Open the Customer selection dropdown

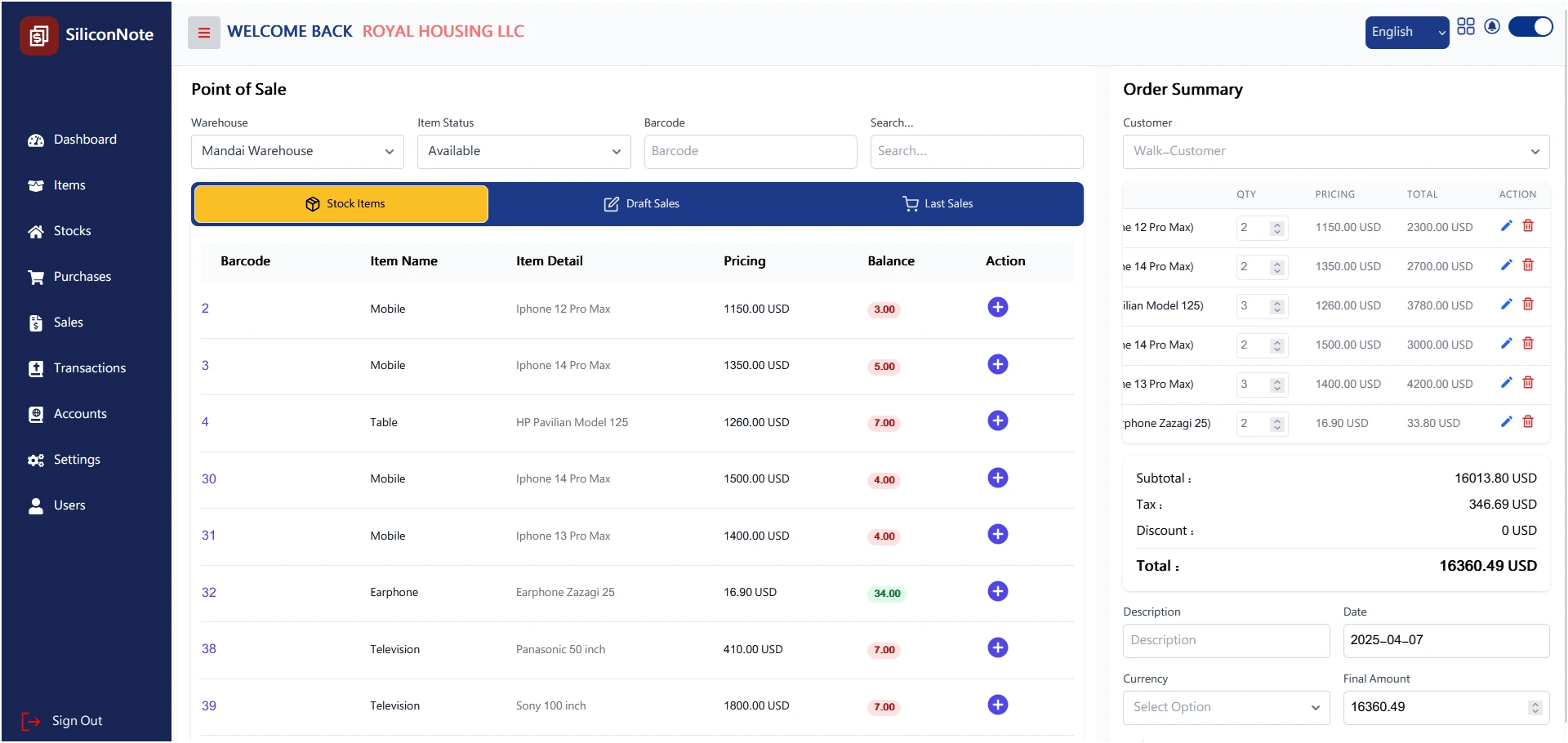click(1335, 152)
